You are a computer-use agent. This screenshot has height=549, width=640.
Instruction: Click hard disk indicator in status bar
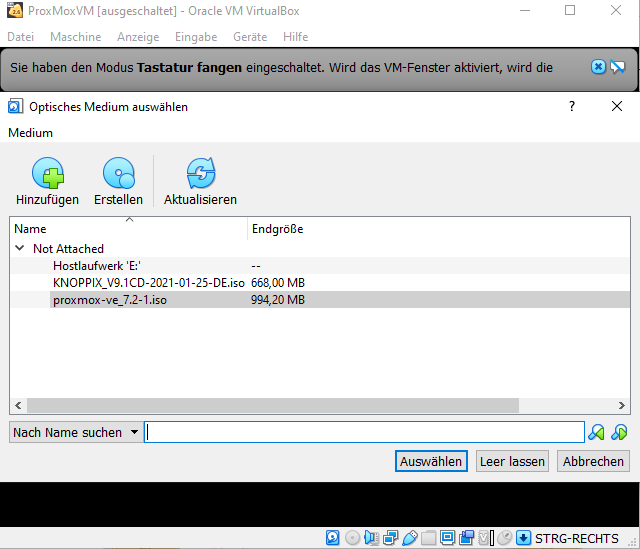tap(333, 538)
